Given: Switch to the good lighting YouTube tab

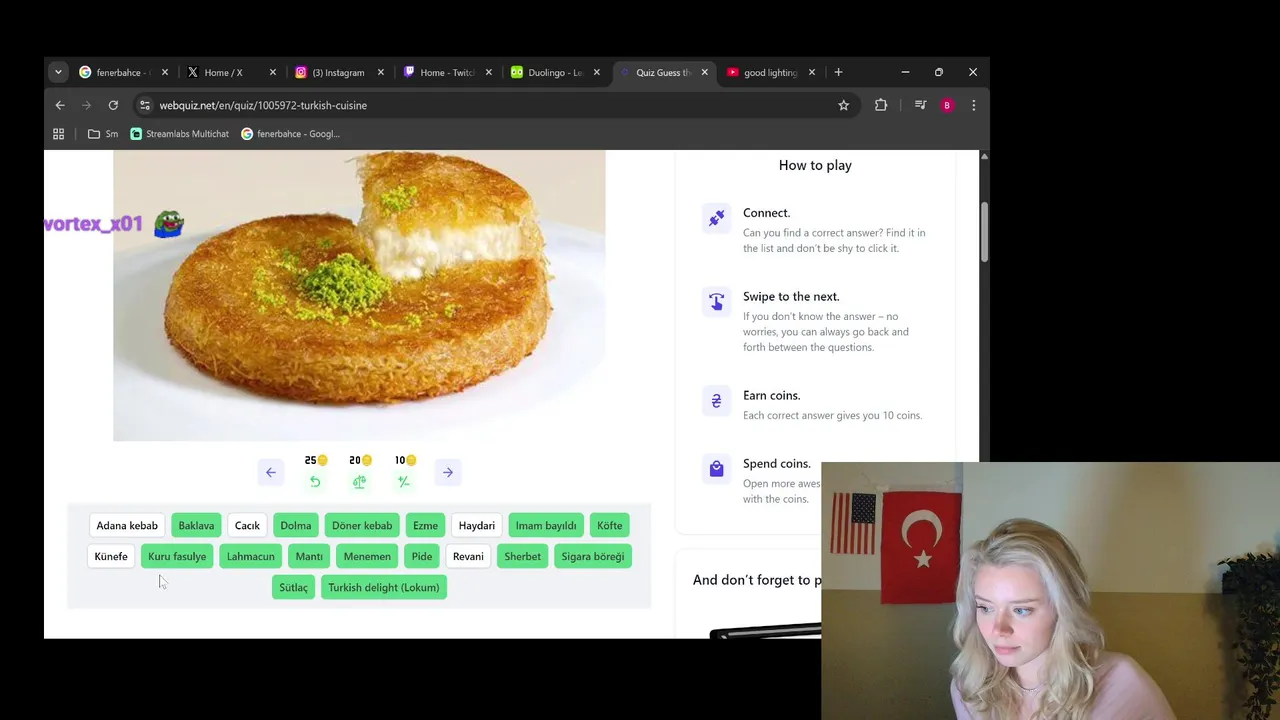Looking at the screenshot, I should 771,72.
